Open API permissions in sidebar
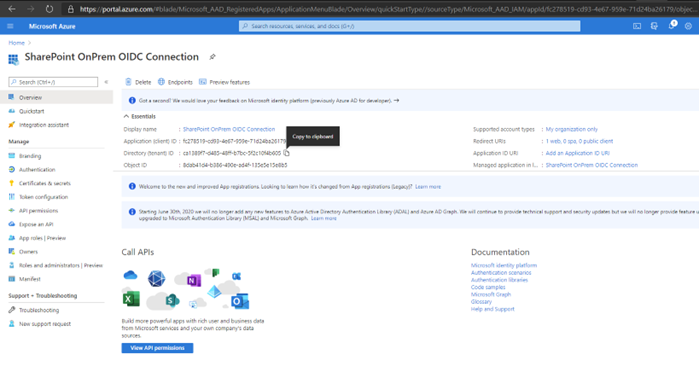Viewport: 699px width, 378px height. click(x=38, y=210)
